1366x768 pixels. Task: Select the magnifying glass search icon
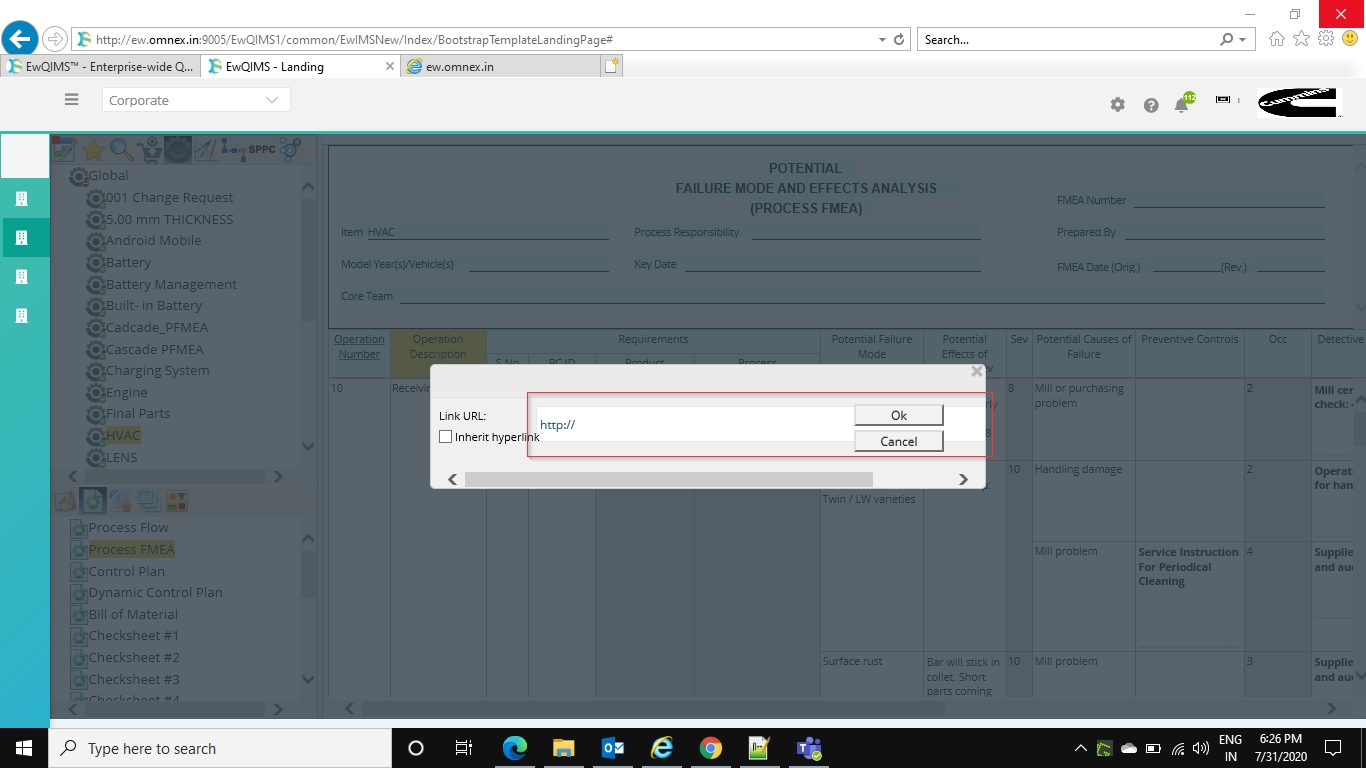(121, 150)
